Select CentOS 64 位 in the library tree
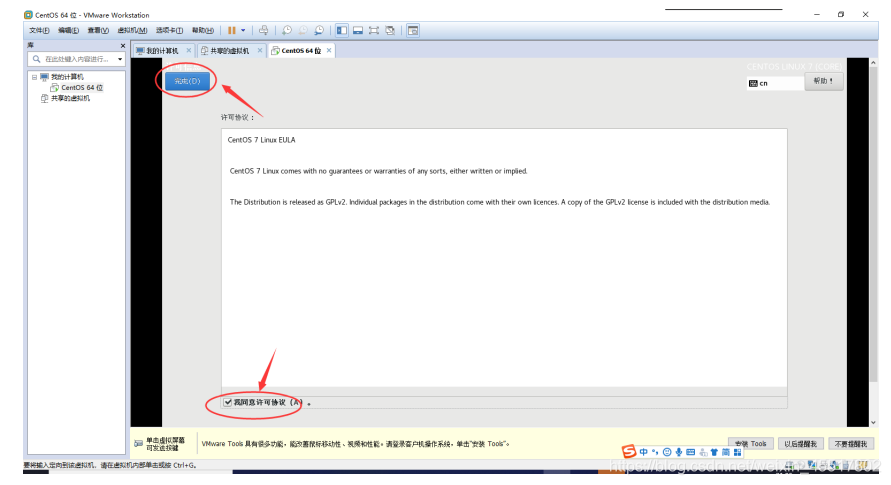The image size is (891, 485). point(82,87)
